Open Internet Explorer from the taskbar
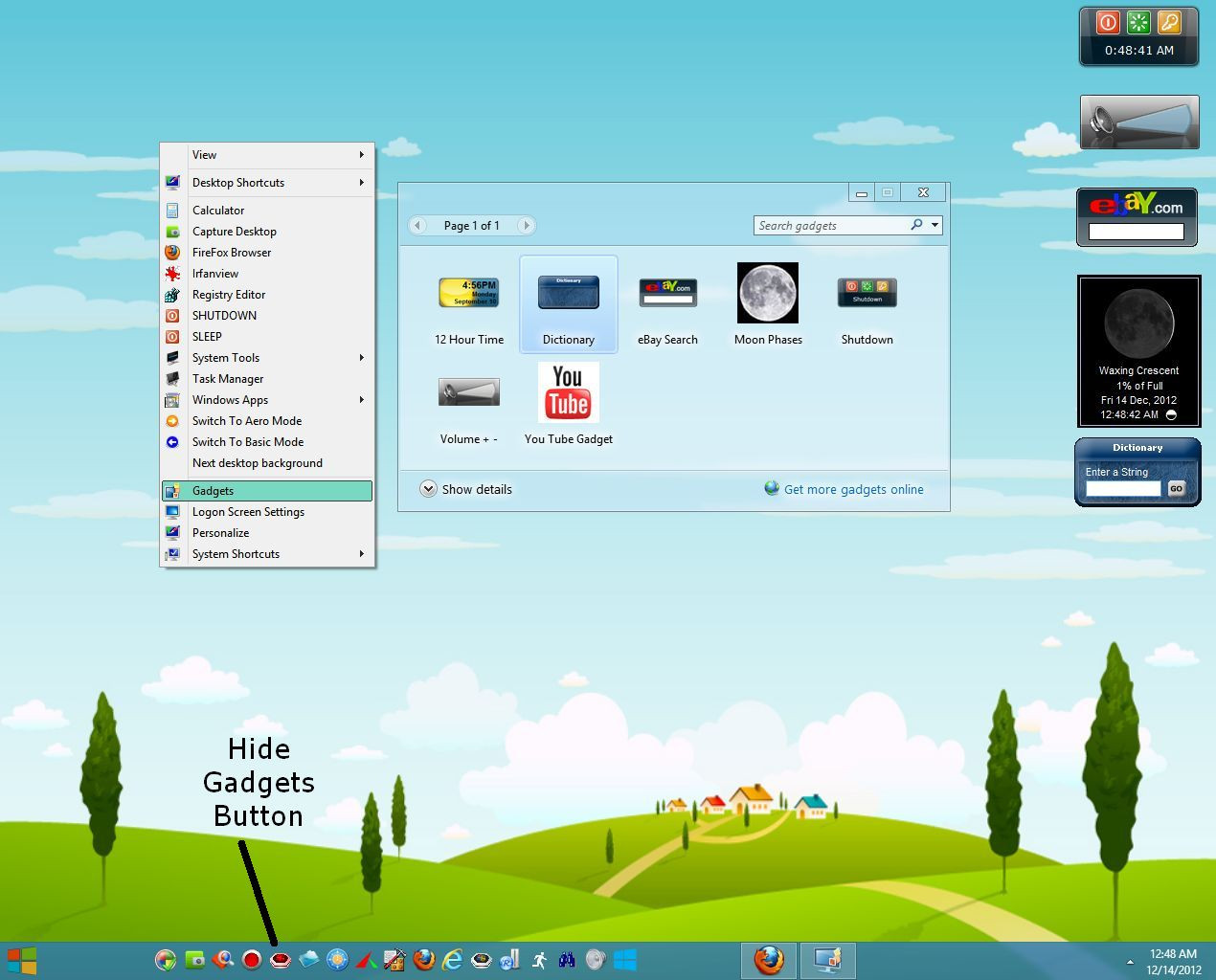This screenshot has height=980, width=1216. (x=452, y=960)
